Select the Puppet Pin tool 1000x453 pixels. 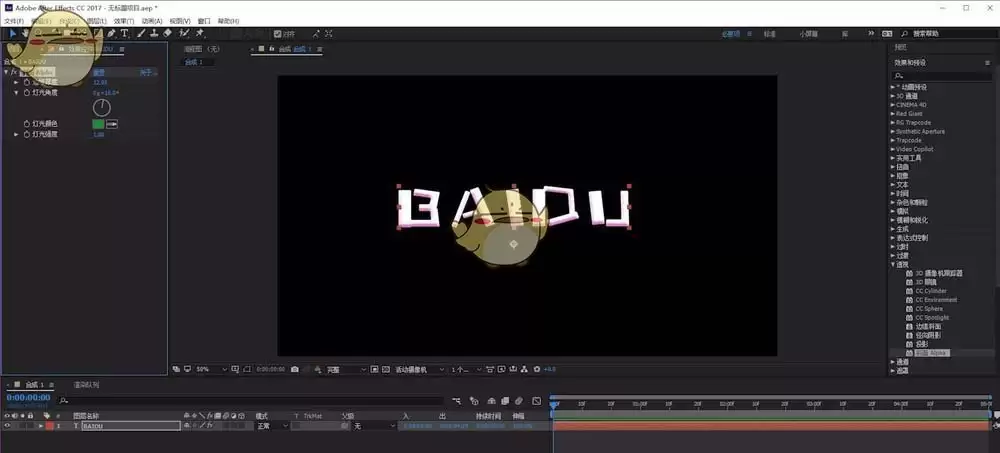(x=200, y=33)
